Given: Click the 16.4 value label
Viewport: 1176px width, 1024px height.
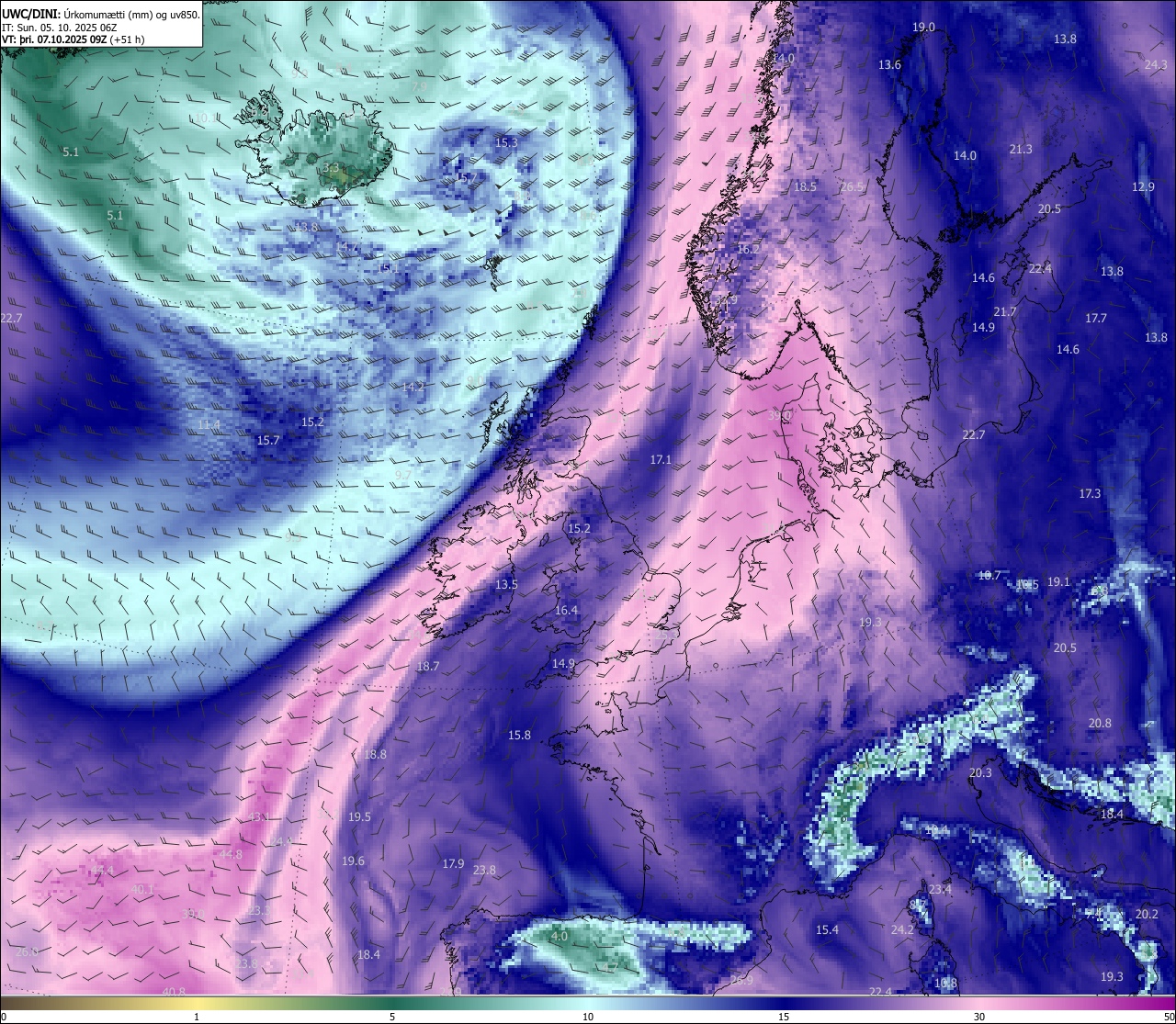Looking at the screenshot, I should (x=567, y=610).
